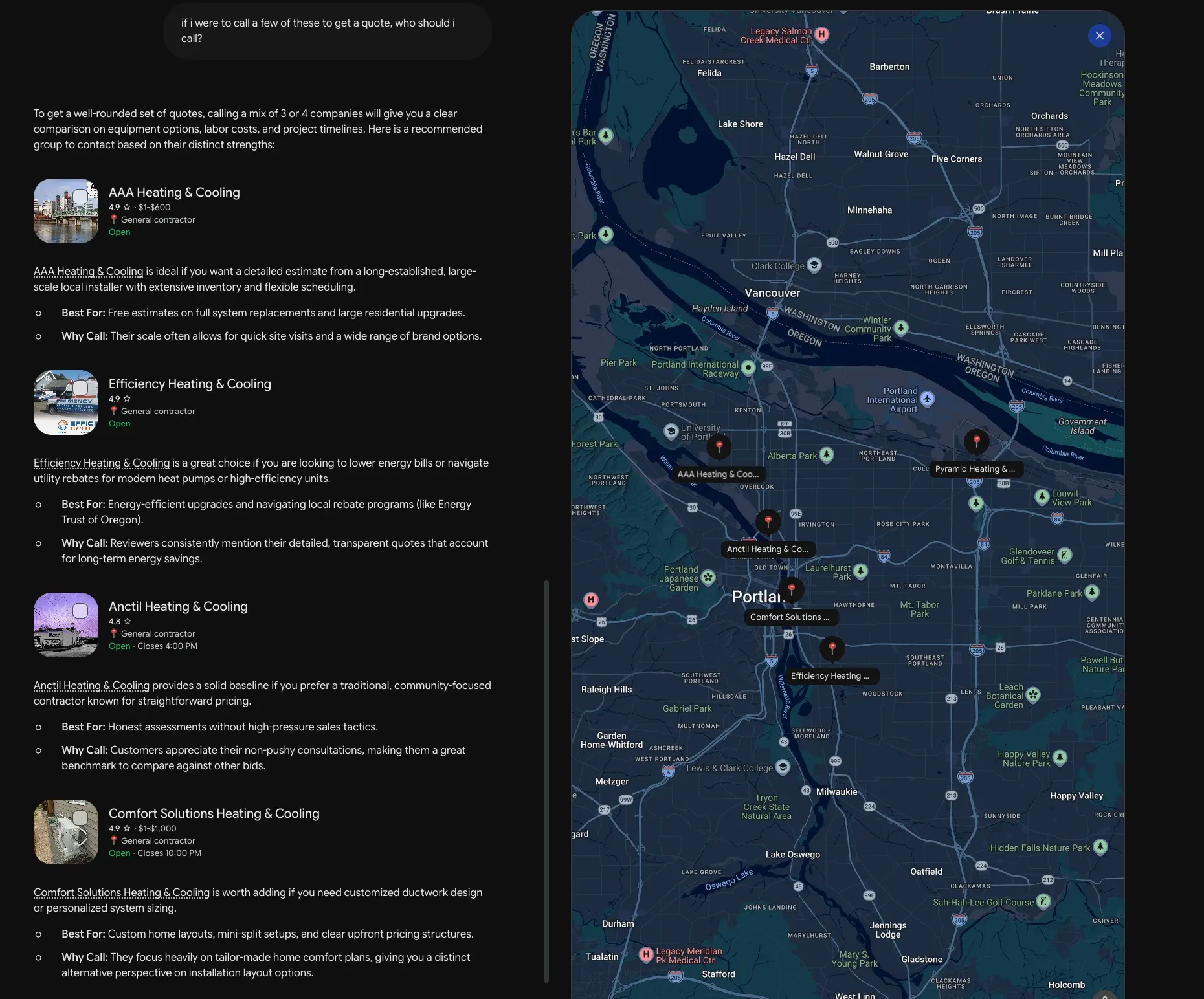The height and width of the screenshot is (999, 1204).
Task: Click the Tryon Creek State Natural Area label
Action: (x=766, y=807)
